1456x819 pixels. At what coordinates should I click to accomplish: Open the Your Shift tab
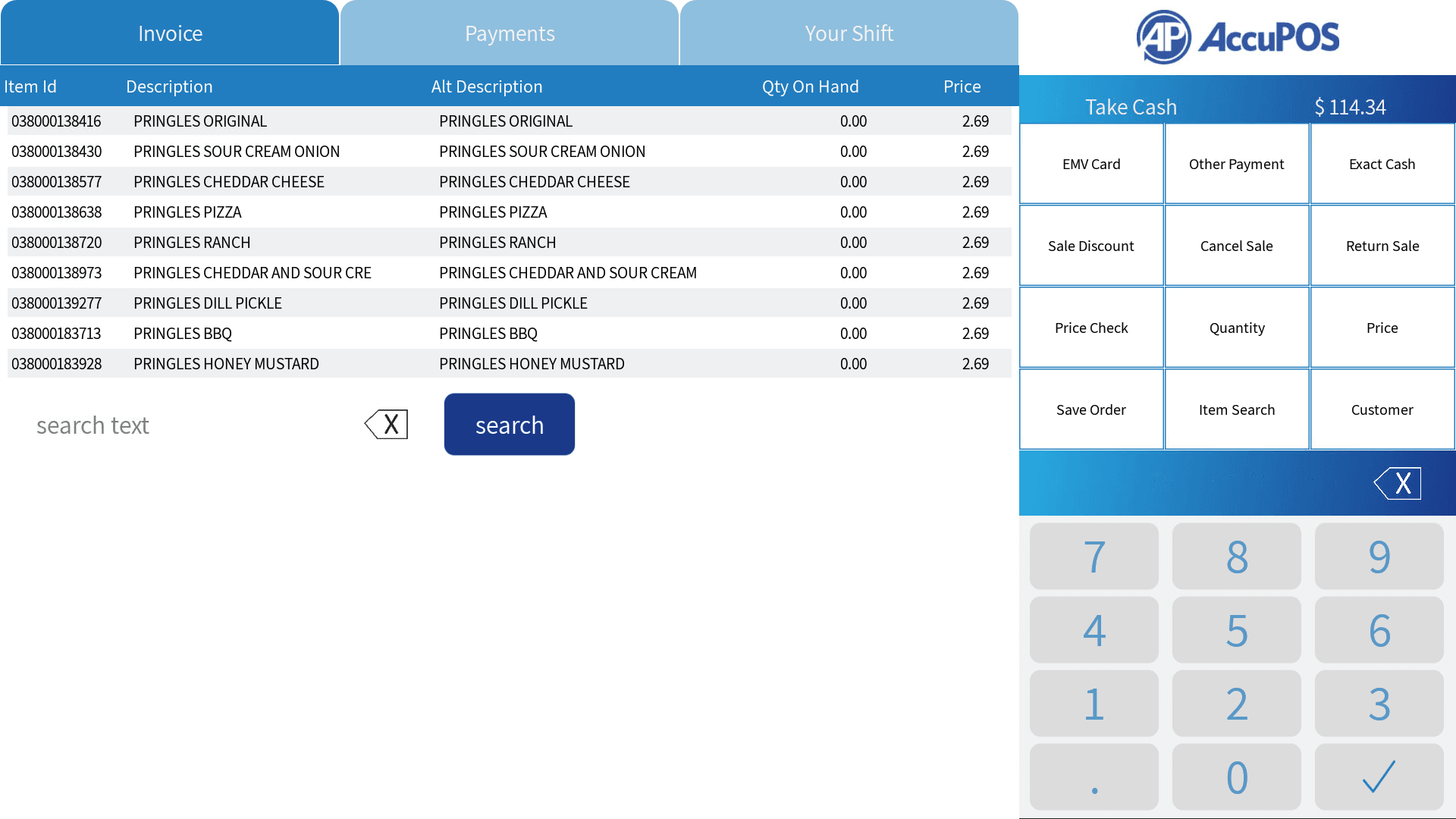pos(849,33)
